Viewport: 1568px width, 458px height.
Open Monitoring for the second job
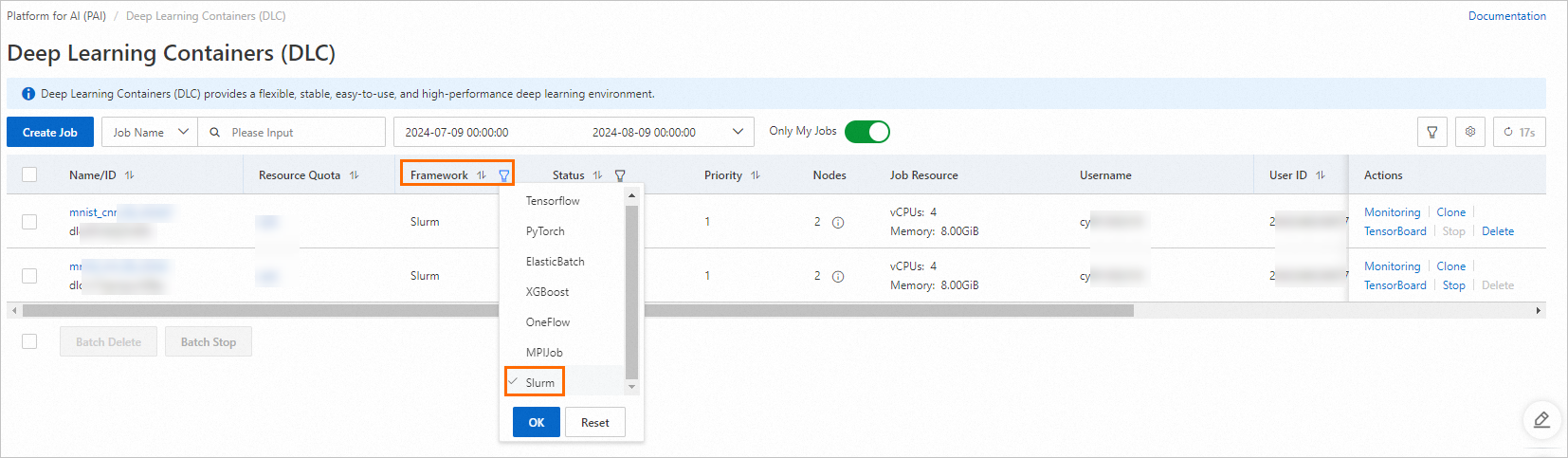(x=1392, y=266)
